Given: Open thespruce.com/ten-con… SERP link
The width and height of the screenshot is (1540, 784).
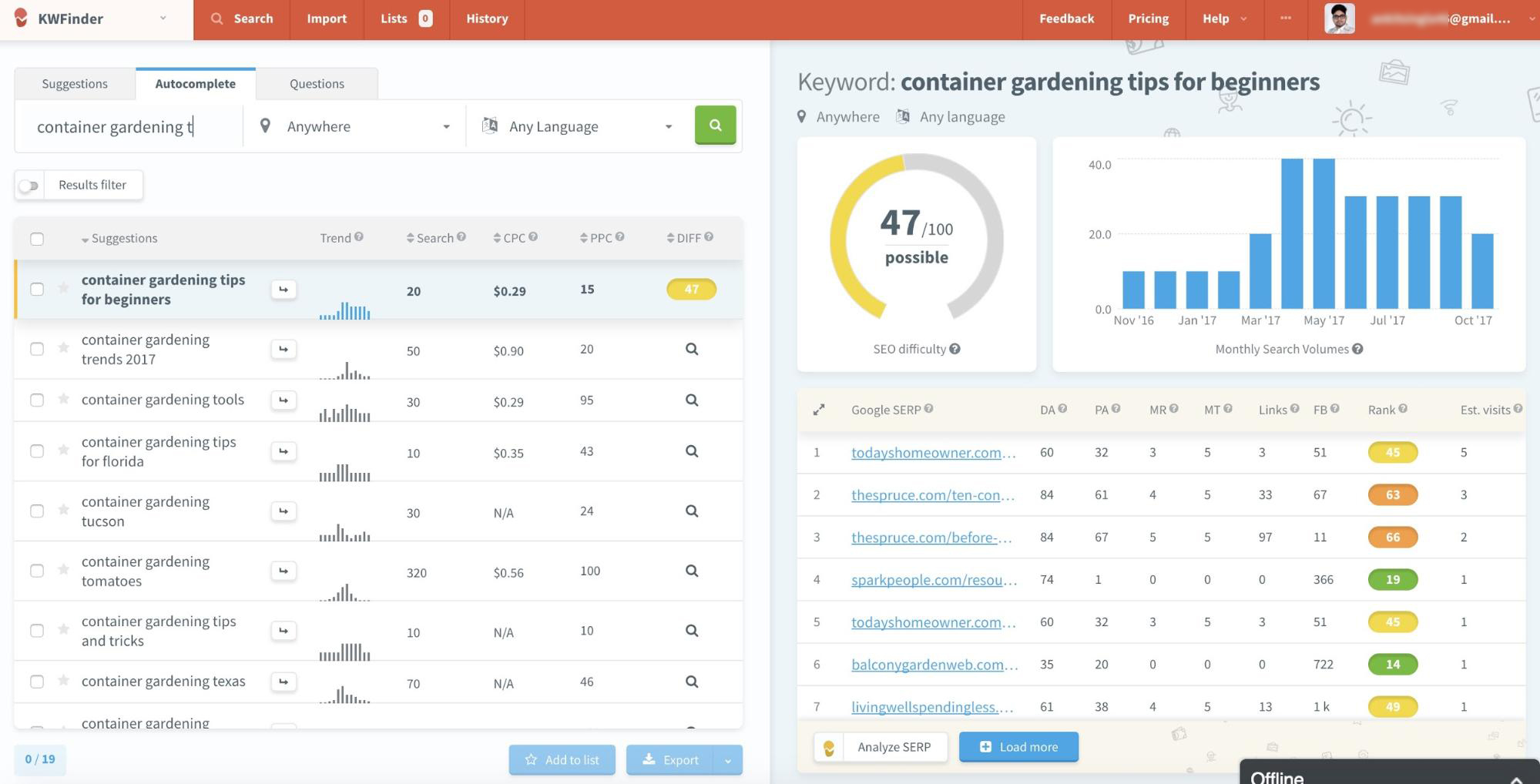Looking at the screenshot, I should [x=932, y=495].
